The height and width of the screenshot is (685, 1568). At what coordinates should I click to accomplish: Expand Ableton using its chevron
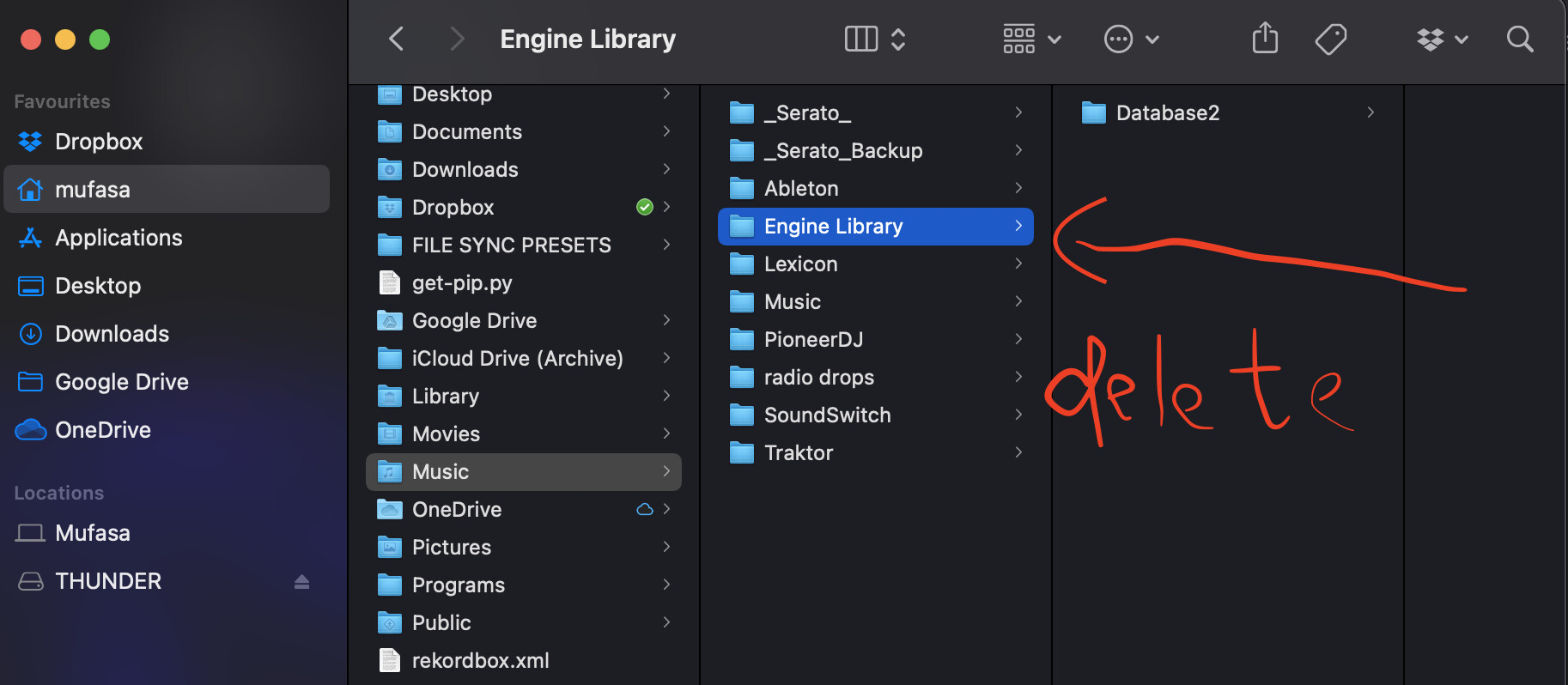[x=1018, y=188]
